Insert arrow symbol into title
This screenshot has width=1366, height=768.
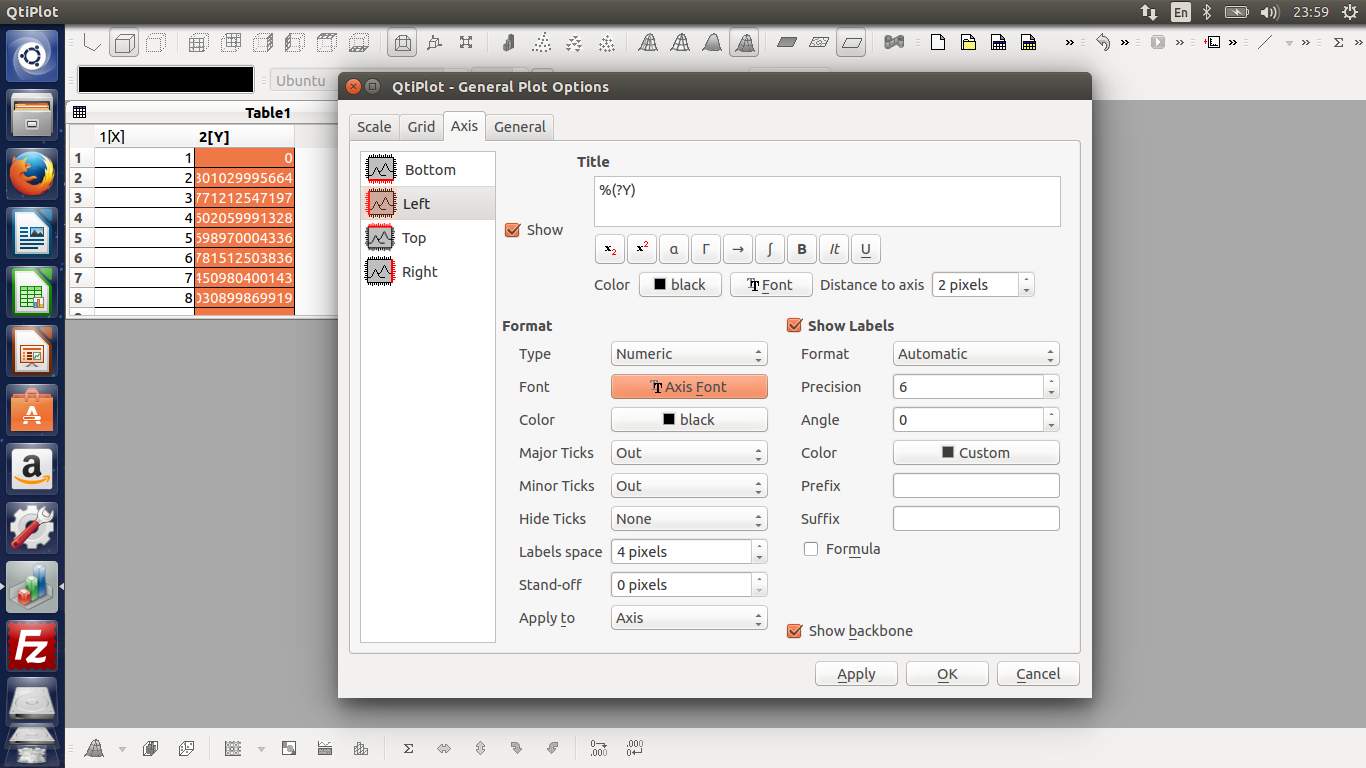click(x=738, y=249)
